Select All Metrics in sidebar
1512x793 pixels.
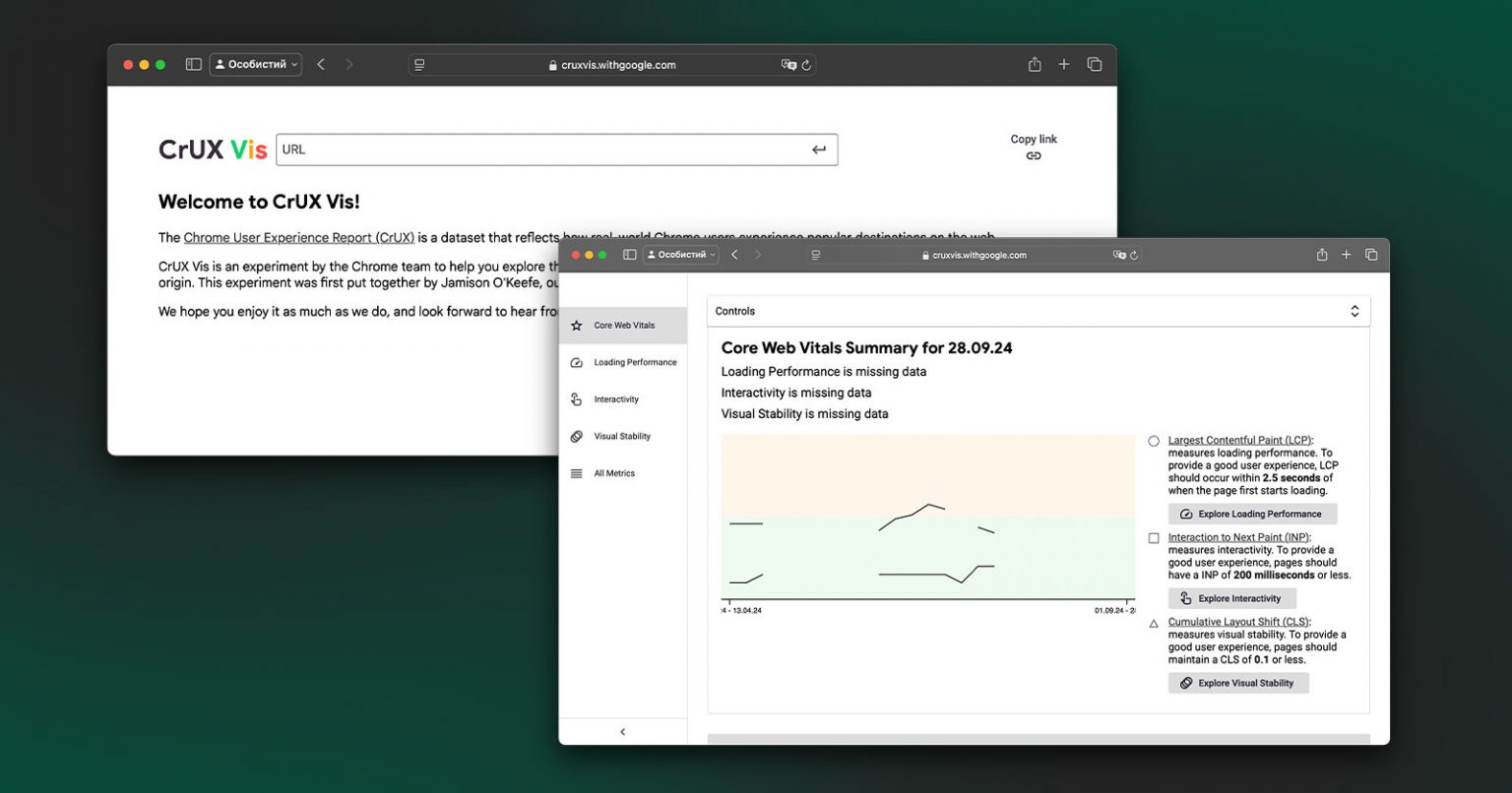coord(623,473)
